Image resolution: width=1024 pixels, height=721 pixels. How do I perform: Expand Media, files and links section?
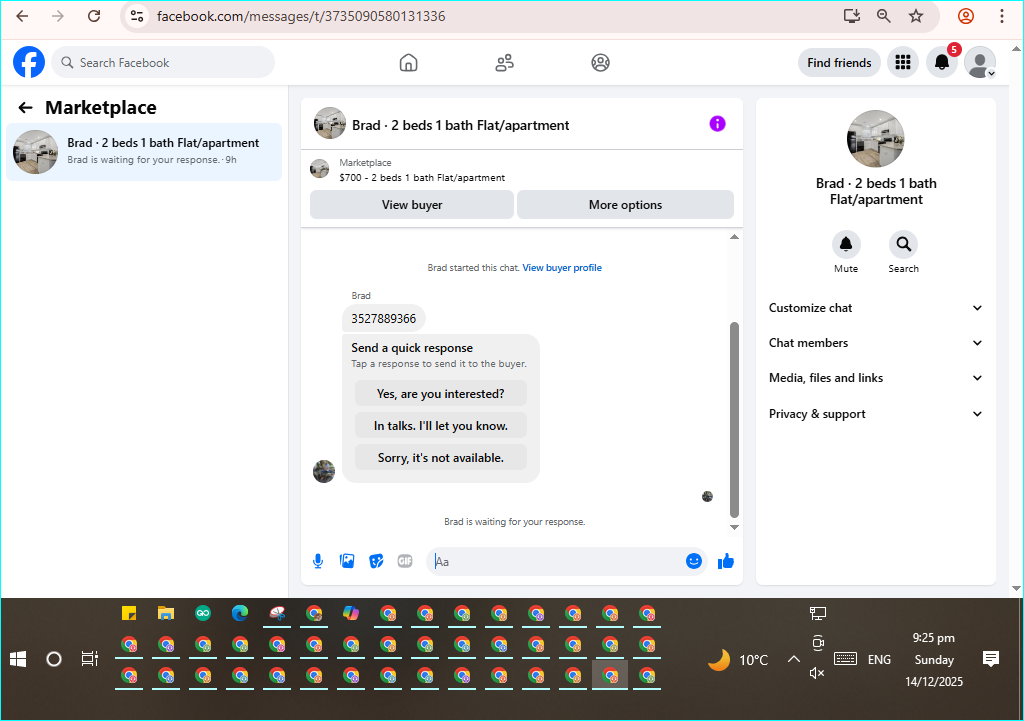(876, 378)
